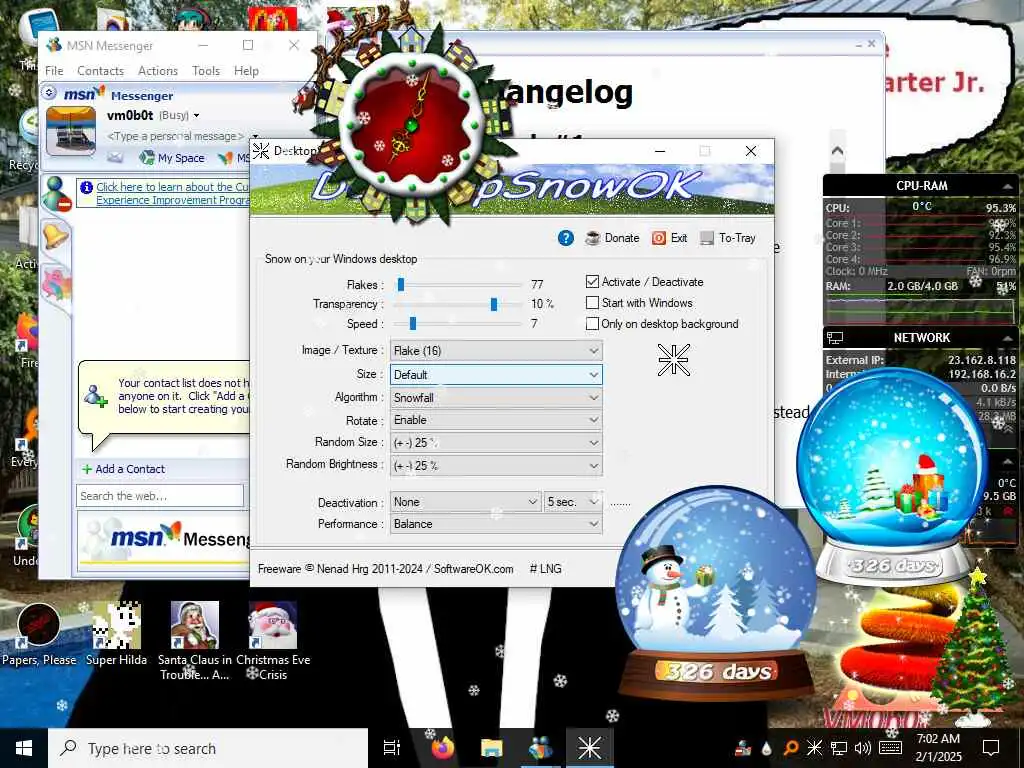The height and width of the screenshot is (768, 1024).
Task: Select the yellow bell alerts tab in Messenger
Action: point(56,235)
